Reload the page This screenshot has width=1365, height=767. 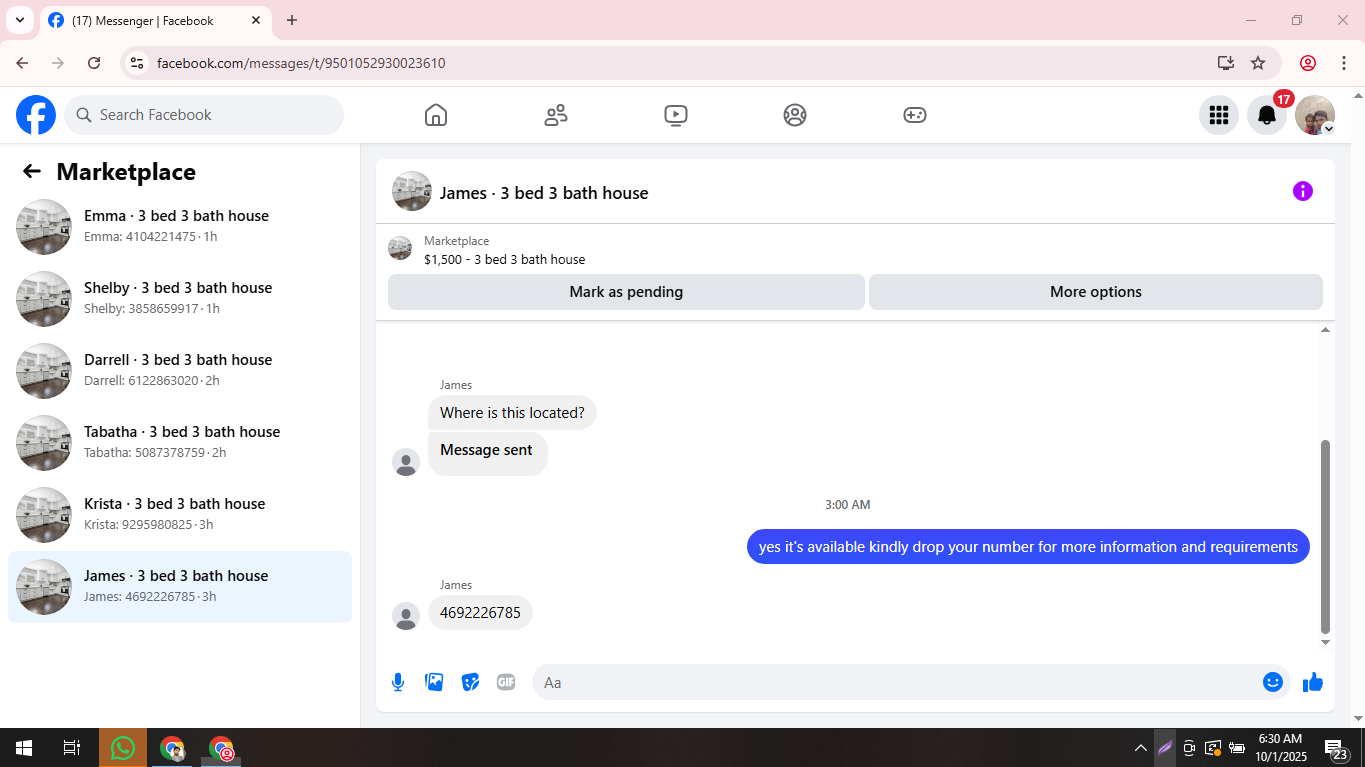(x=94, y=63)
